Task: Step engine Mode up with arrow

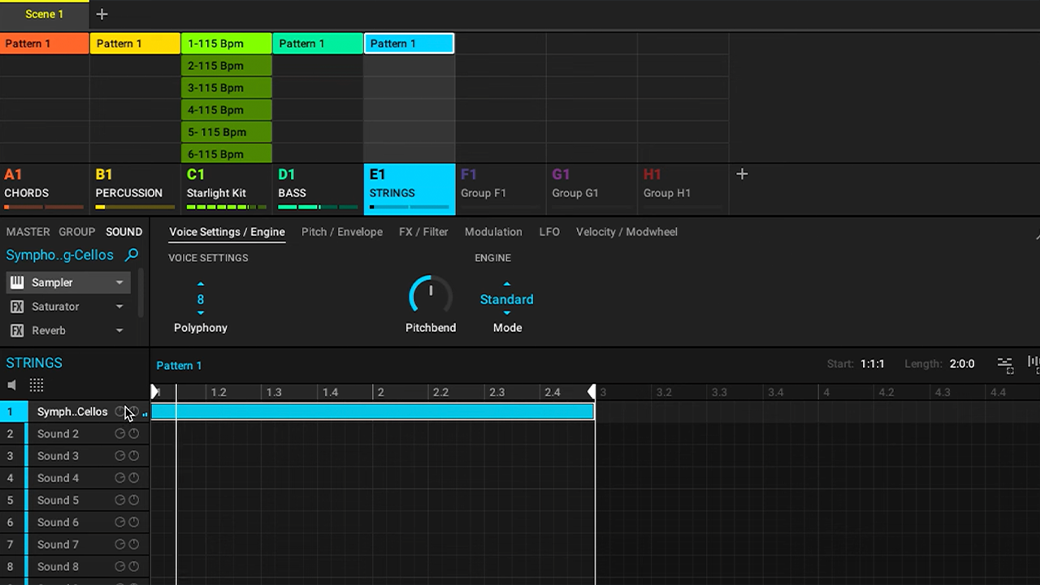Action: coord(507,285)
